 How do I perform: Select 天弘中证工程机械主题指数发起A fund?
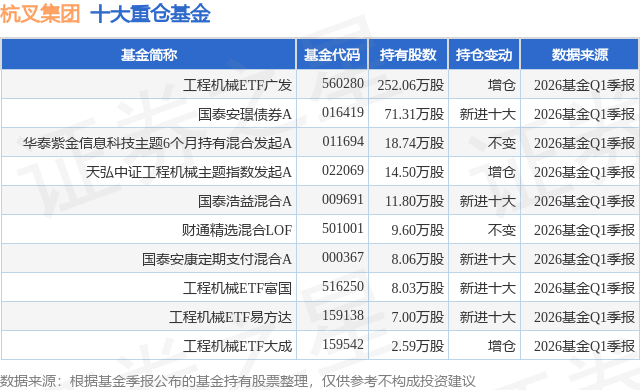click(x=189, y=172)
